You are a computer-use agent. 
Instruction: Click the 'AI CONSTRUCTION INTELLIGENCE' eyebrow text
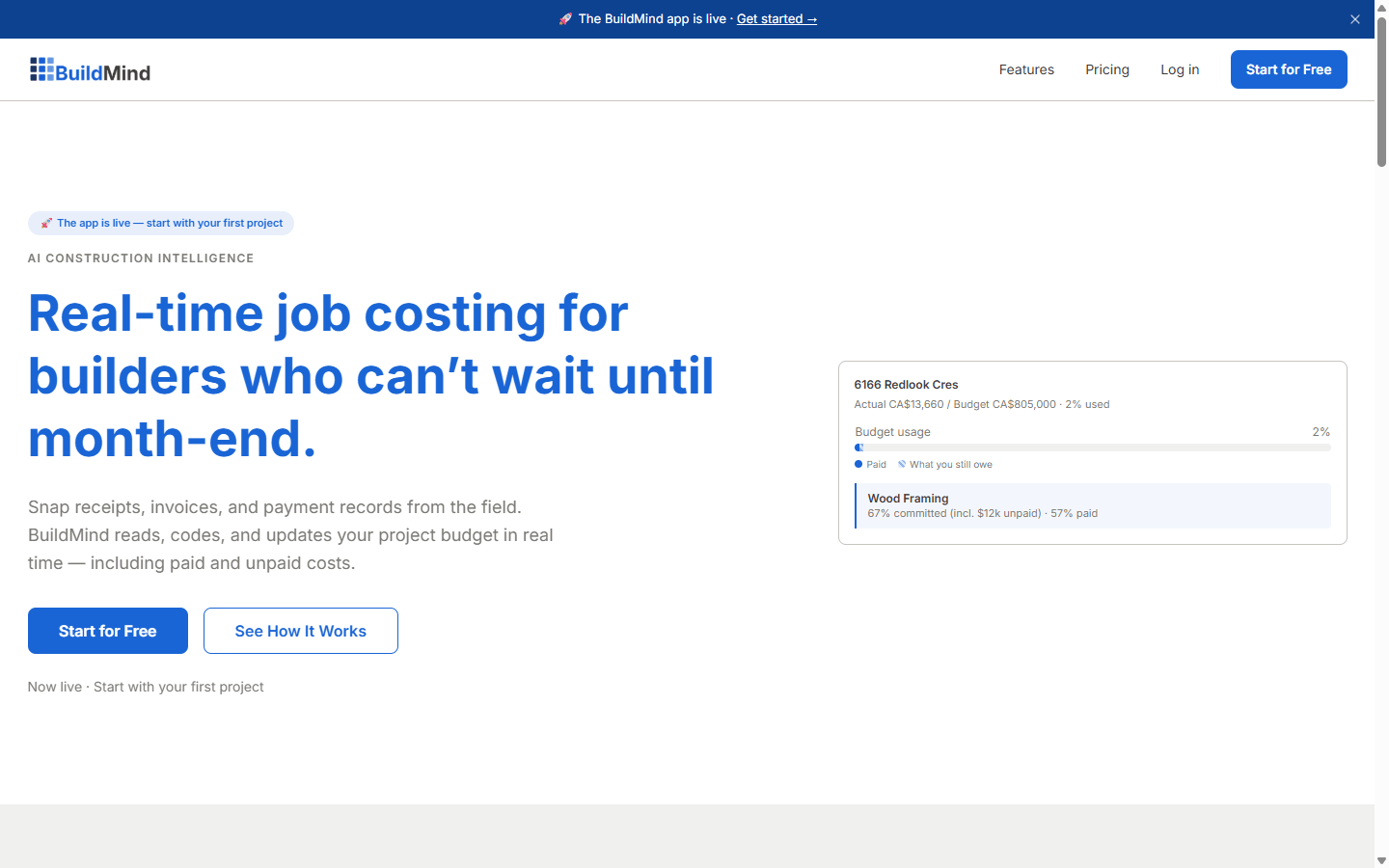point(141,258)
